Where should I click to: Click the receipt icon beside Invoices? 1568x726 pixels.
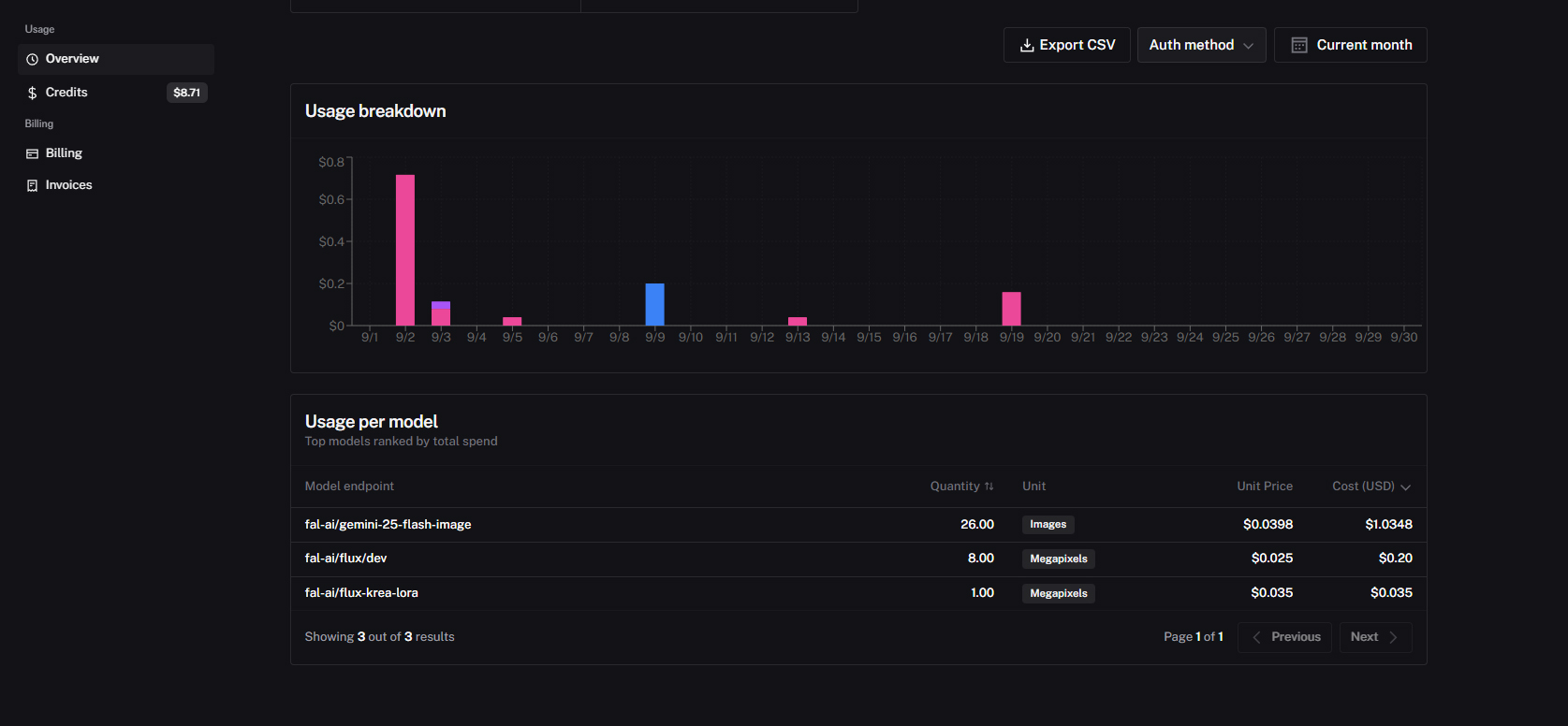[33, 185]
